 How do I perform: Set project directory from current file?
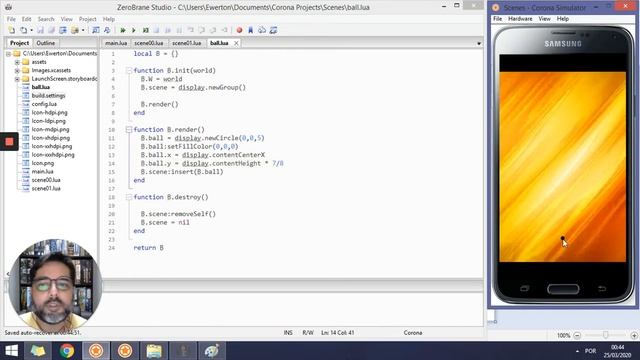[x=63, y=30]
